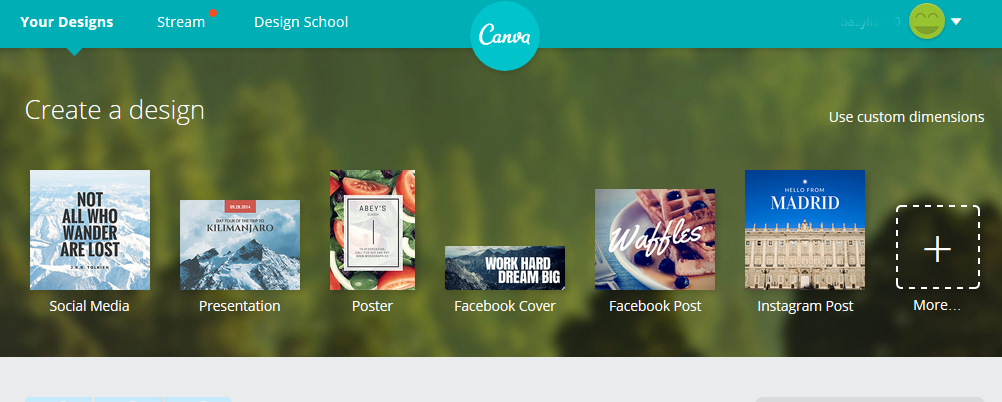
Task: Expand the account dropdown arrow
Action: (x=956, y=22)
